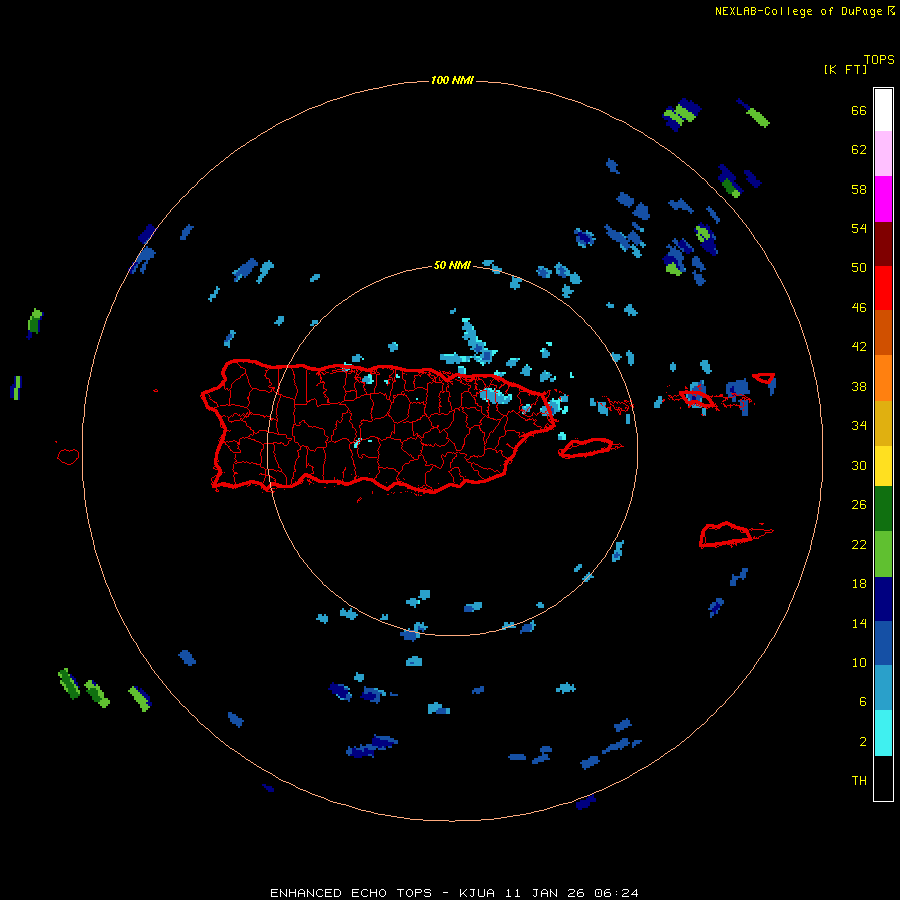
Task: Click the burnt orange 42 kft swatch
Action: click(883, 332)
